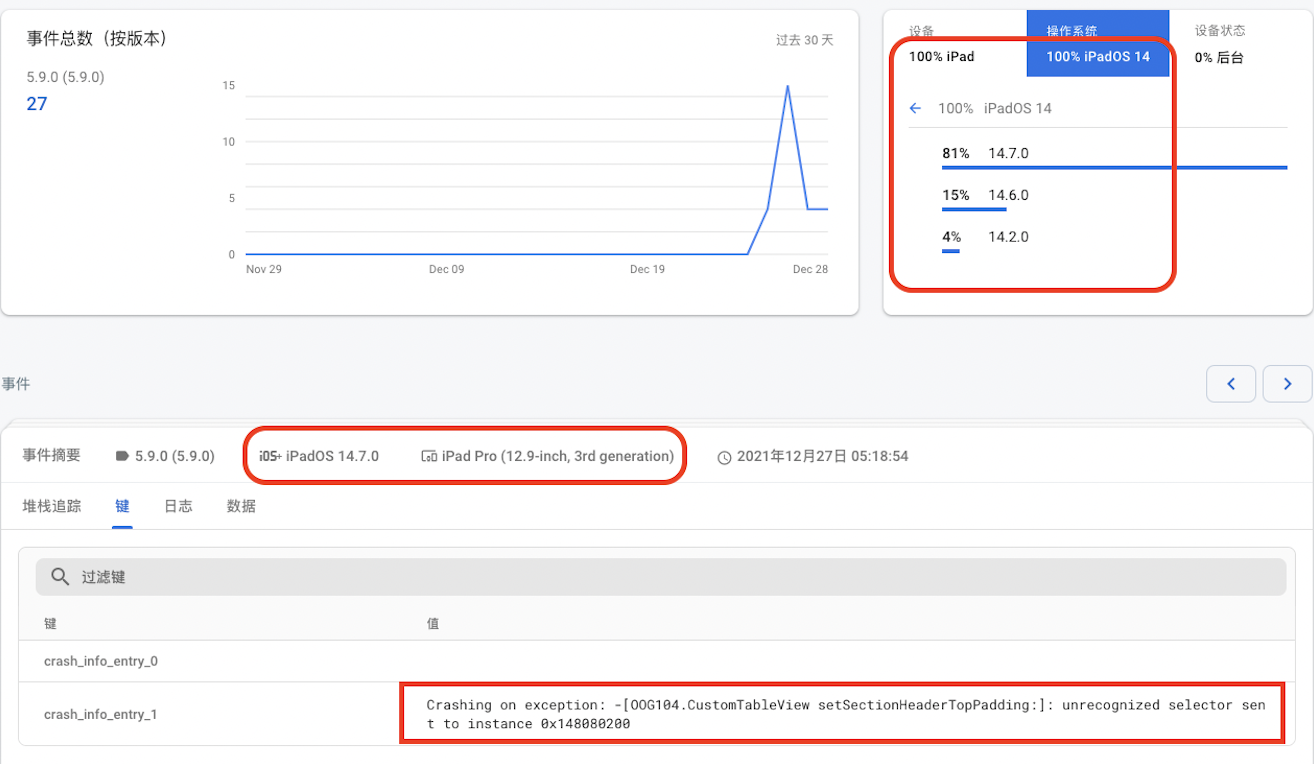Click the 14.7.0 version usage bar
Viewport: 1314px width, 764px height.
[x=1114, y=167]
